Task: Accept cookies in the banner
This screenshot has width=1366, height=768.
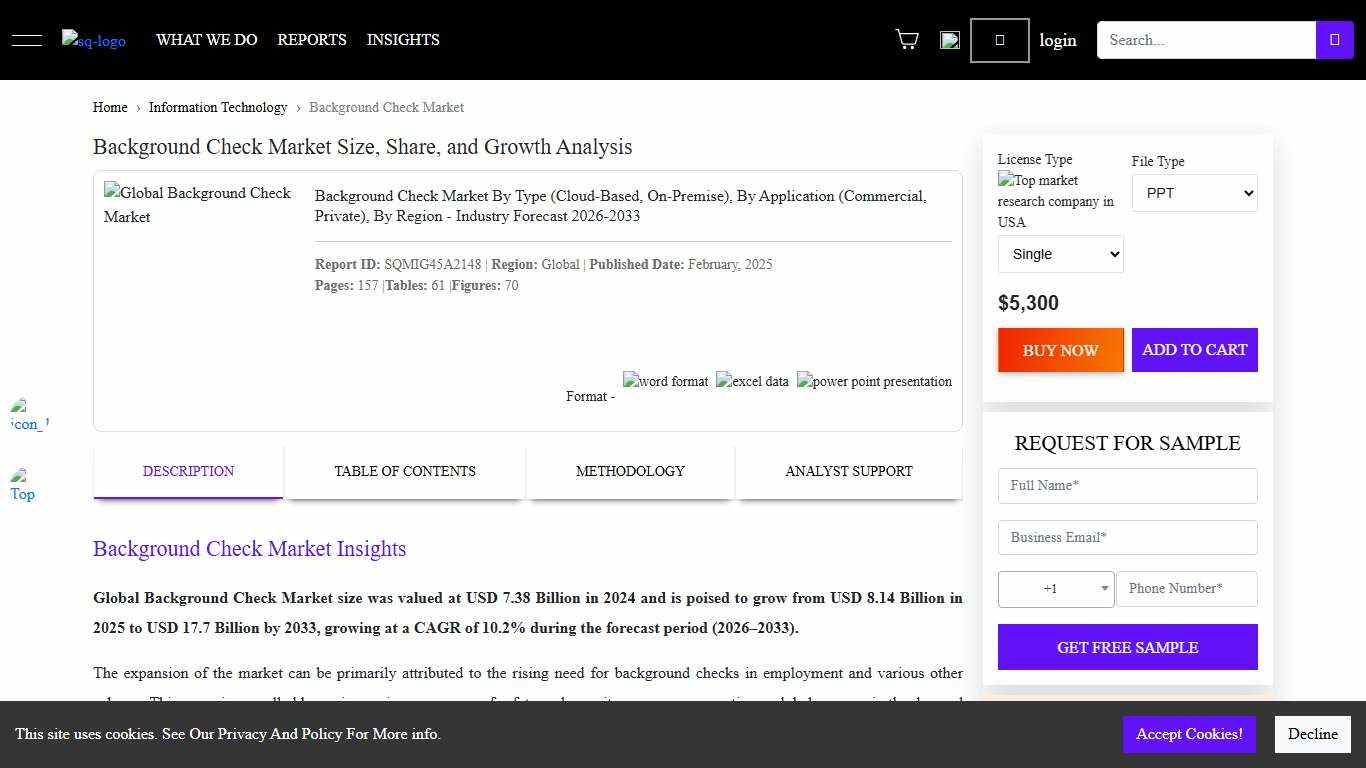Action: [x=1189, y=734]
